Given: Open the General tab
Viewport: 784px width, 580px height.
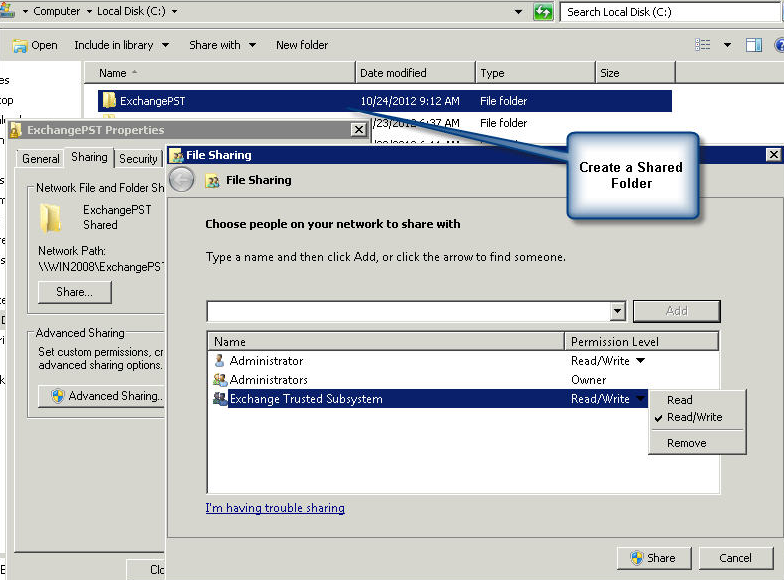Looking at the screenshot, I should [41, 158].
